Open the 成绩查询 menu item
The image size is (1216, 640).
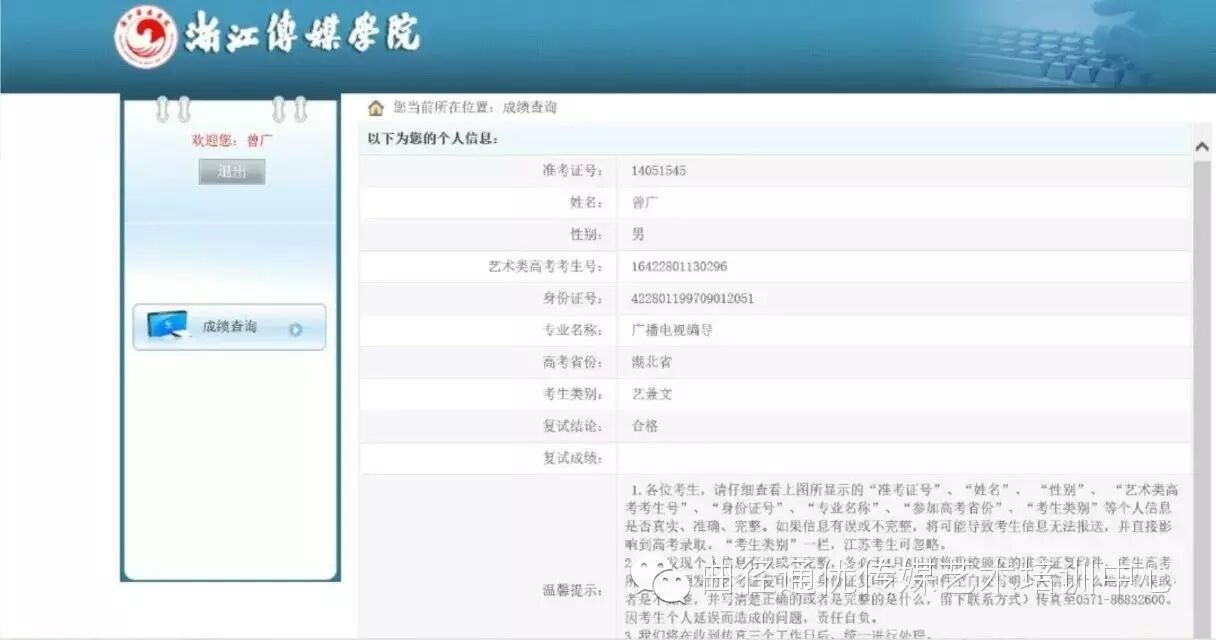click(x=229, y=327)
